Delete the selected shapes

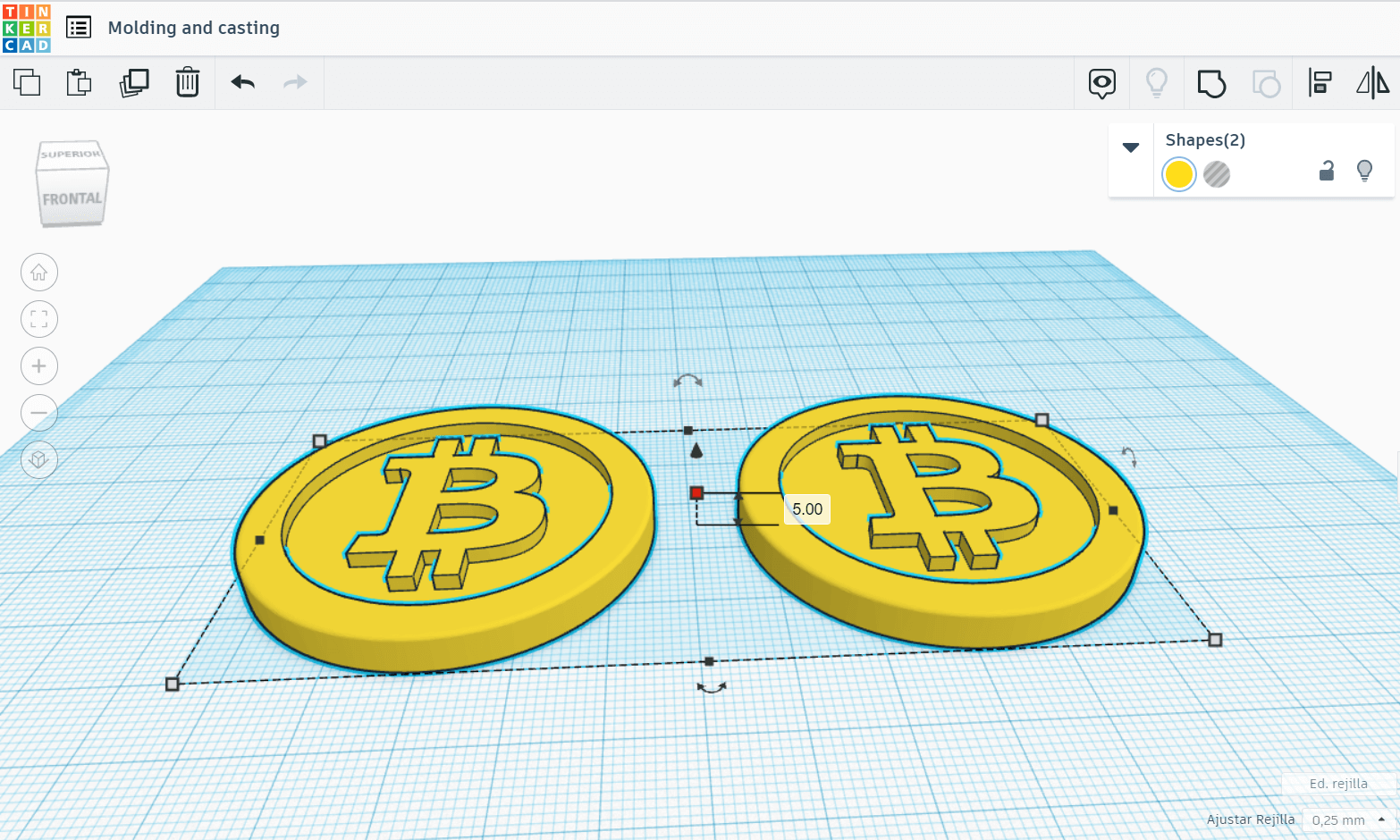tap(188, 82)
